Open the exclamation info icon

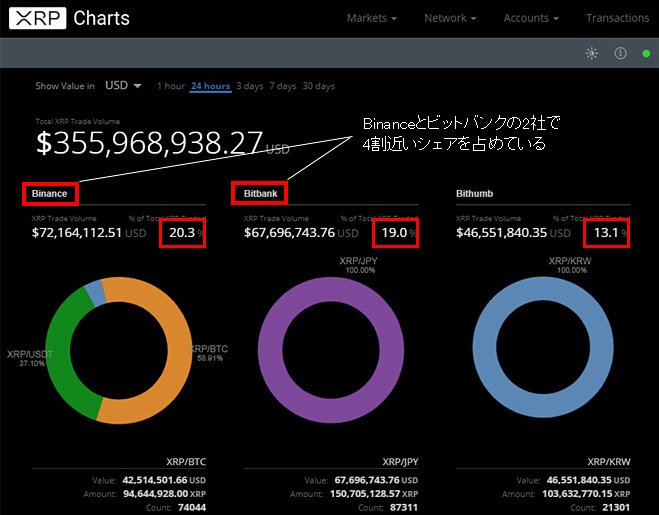pyautogui.click(x=620, y=53)
